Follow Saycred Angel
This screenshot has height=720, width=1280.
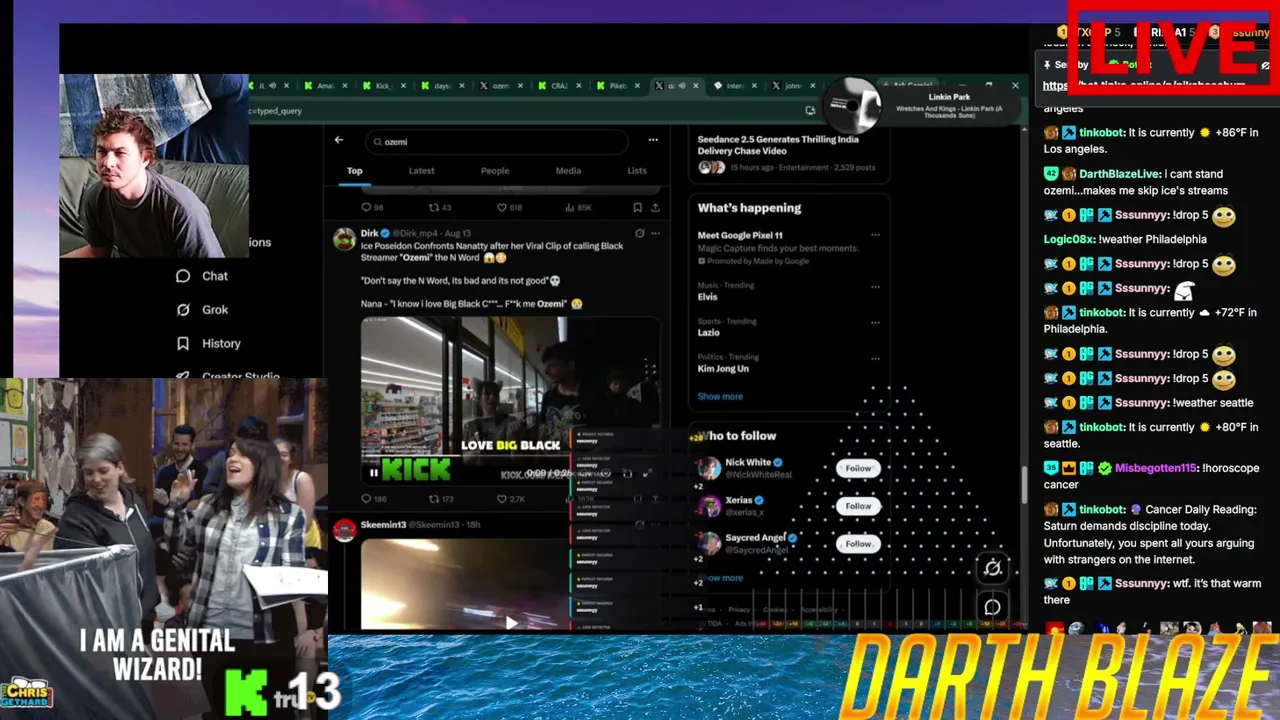click(858, 544)
